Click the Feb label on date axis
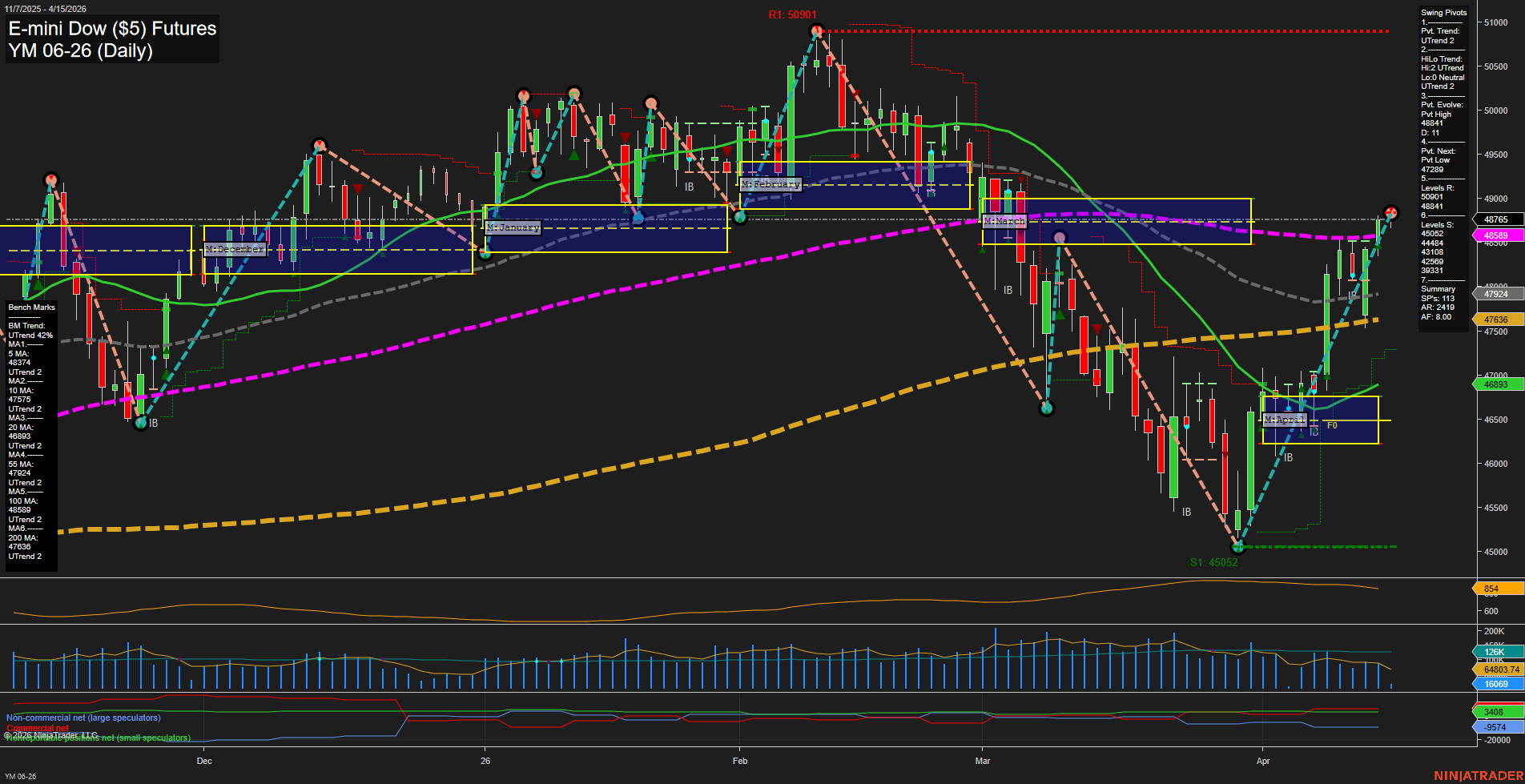This screenshot has width=1525, height=784. (739, 761)
